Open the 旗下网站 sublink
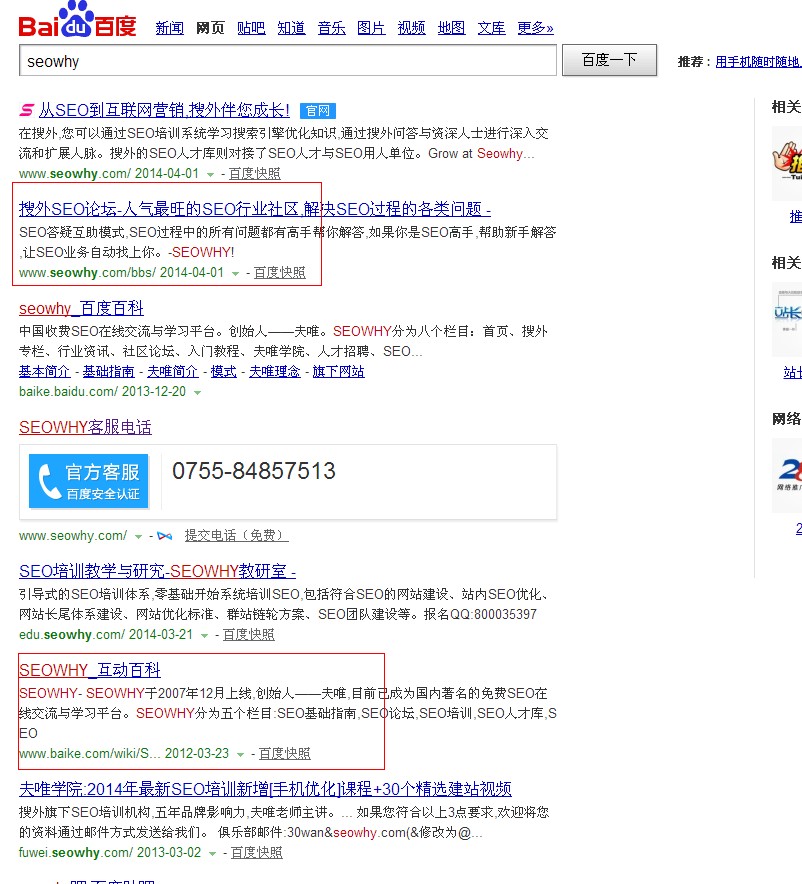802x884 pixels. (x=339, y=372)
